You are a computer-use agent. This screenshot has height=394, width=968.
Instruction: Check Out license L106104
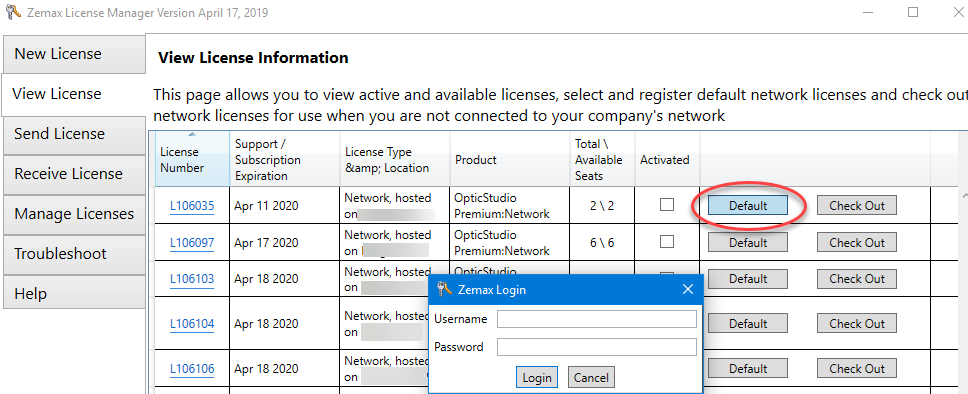click(x=857, y=324)
